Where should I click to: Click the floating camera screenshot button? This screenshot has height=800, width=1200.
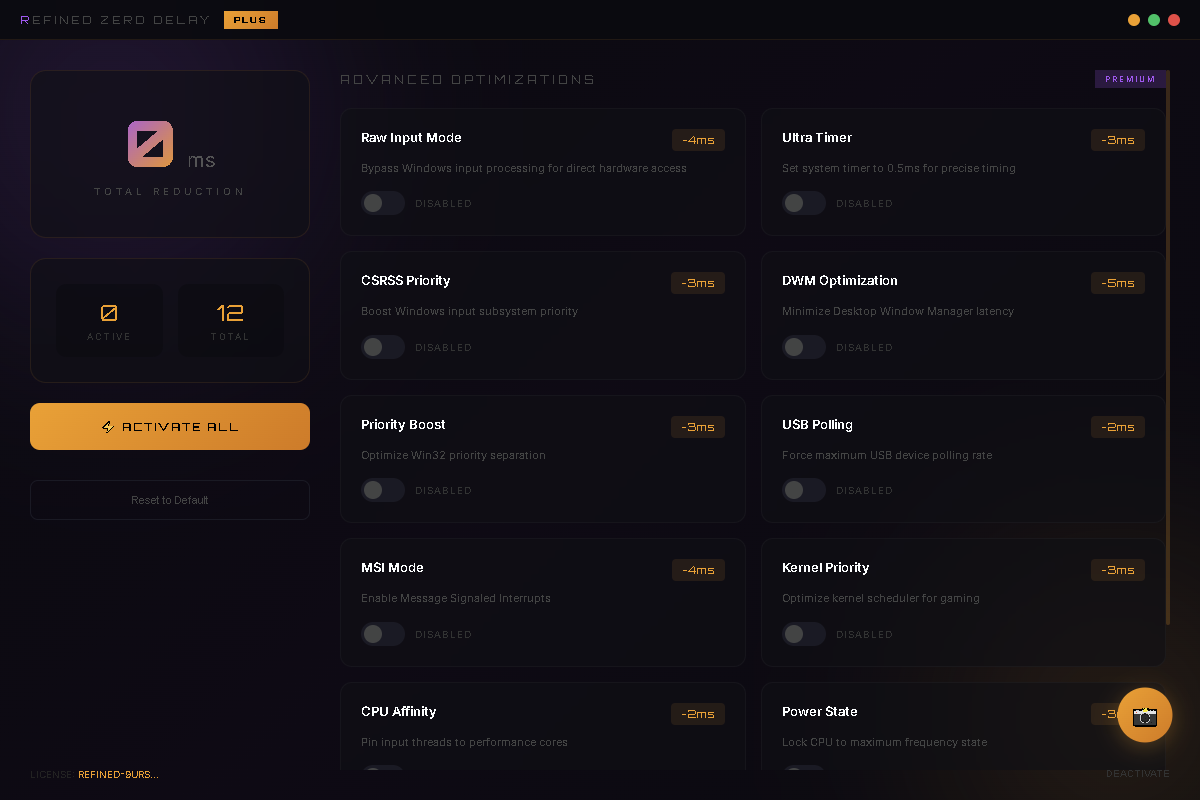[1144, 715]
